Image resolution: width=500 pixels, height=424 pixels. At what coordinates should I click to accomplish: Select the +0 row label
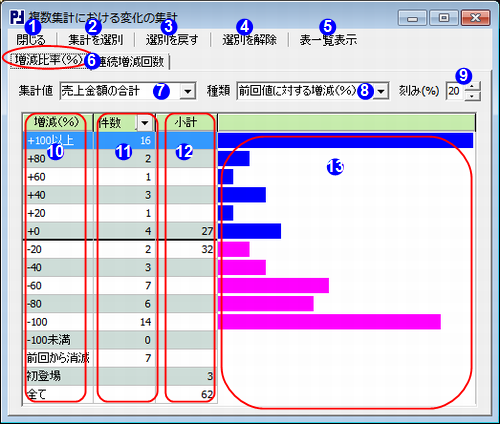coord(33,231)
